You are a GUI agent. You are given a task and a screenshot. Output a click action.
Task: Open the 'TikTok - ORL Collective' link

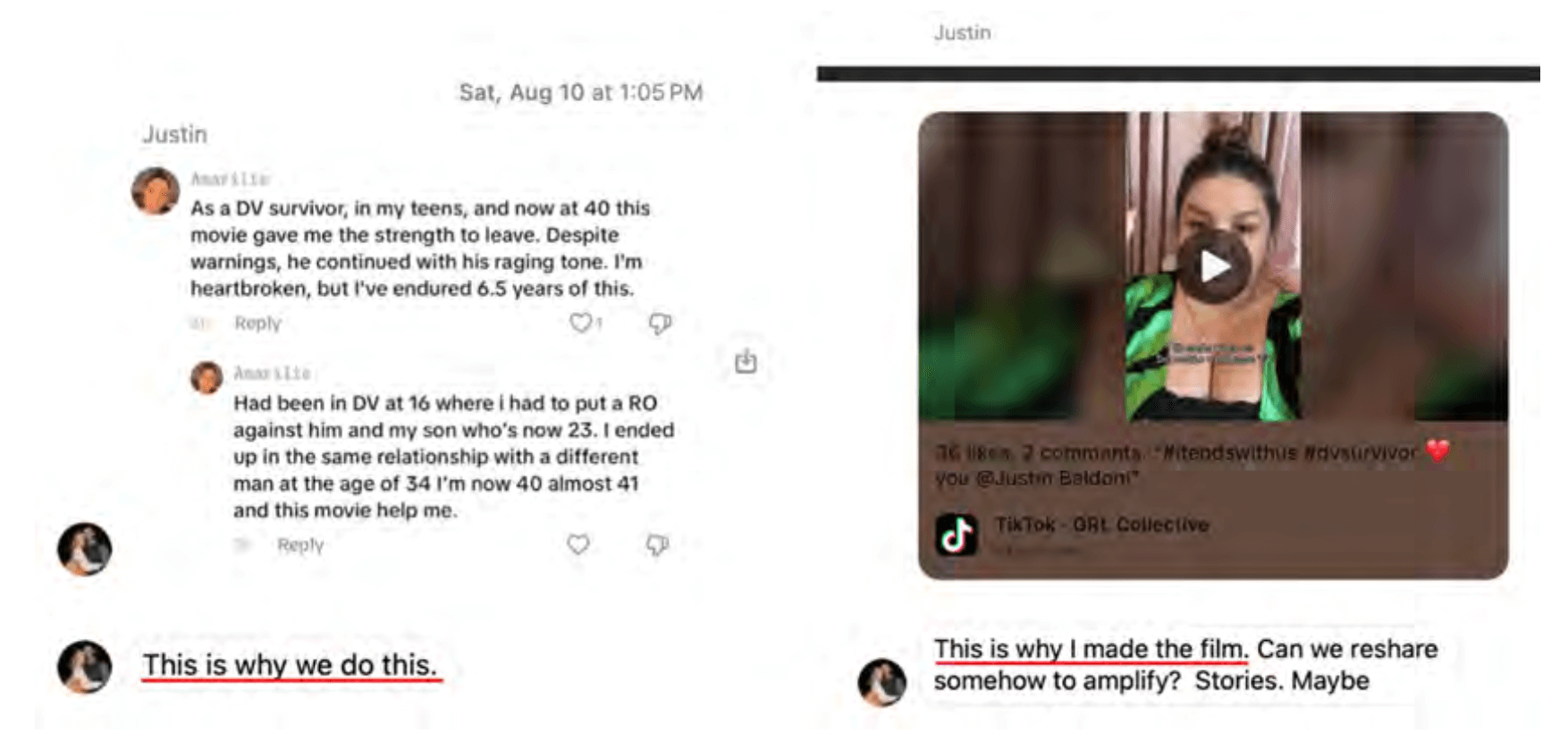[1101, 525]
